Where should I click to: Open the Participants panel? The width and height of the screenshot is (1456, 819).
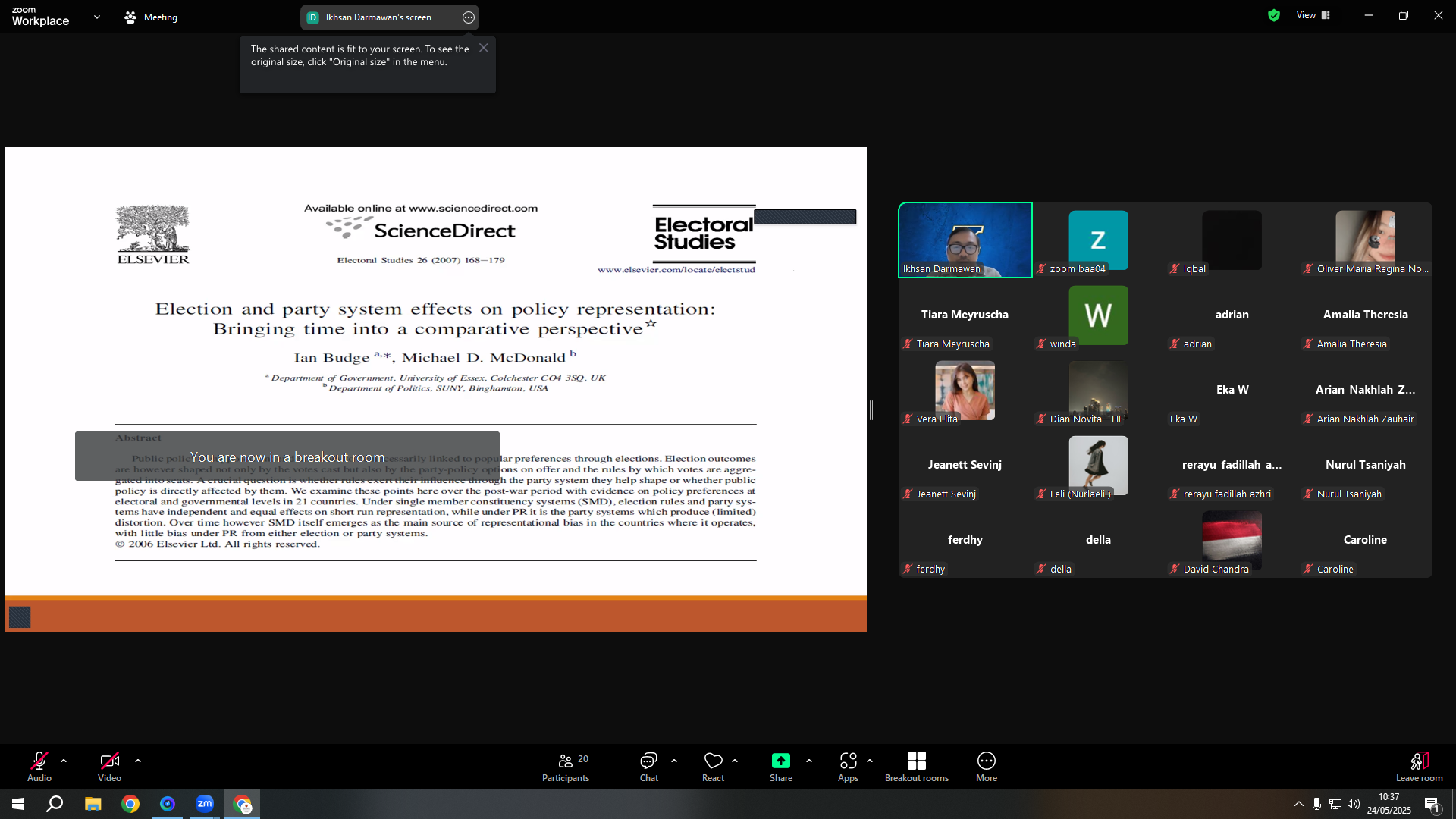566,767
